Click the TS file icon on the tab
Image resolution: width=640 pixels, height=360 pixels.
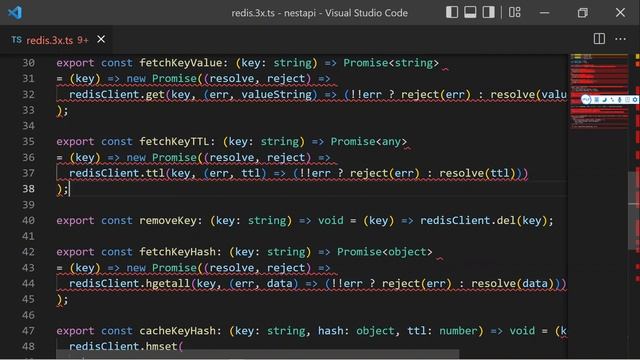[16, 40]
